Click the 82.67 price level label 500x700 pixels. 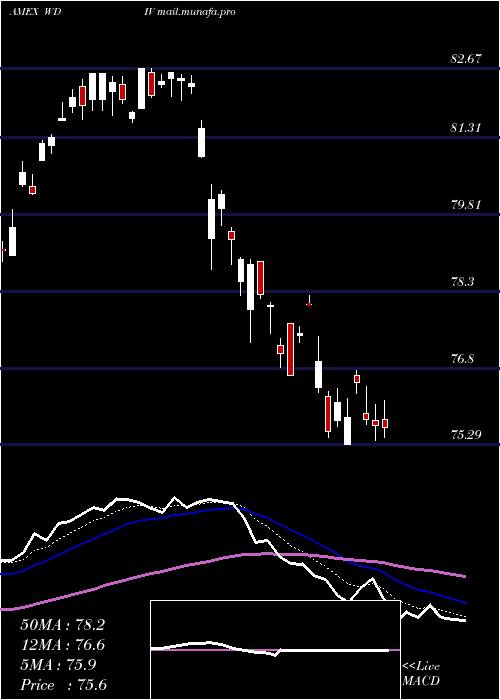click(x=466, y=58)
